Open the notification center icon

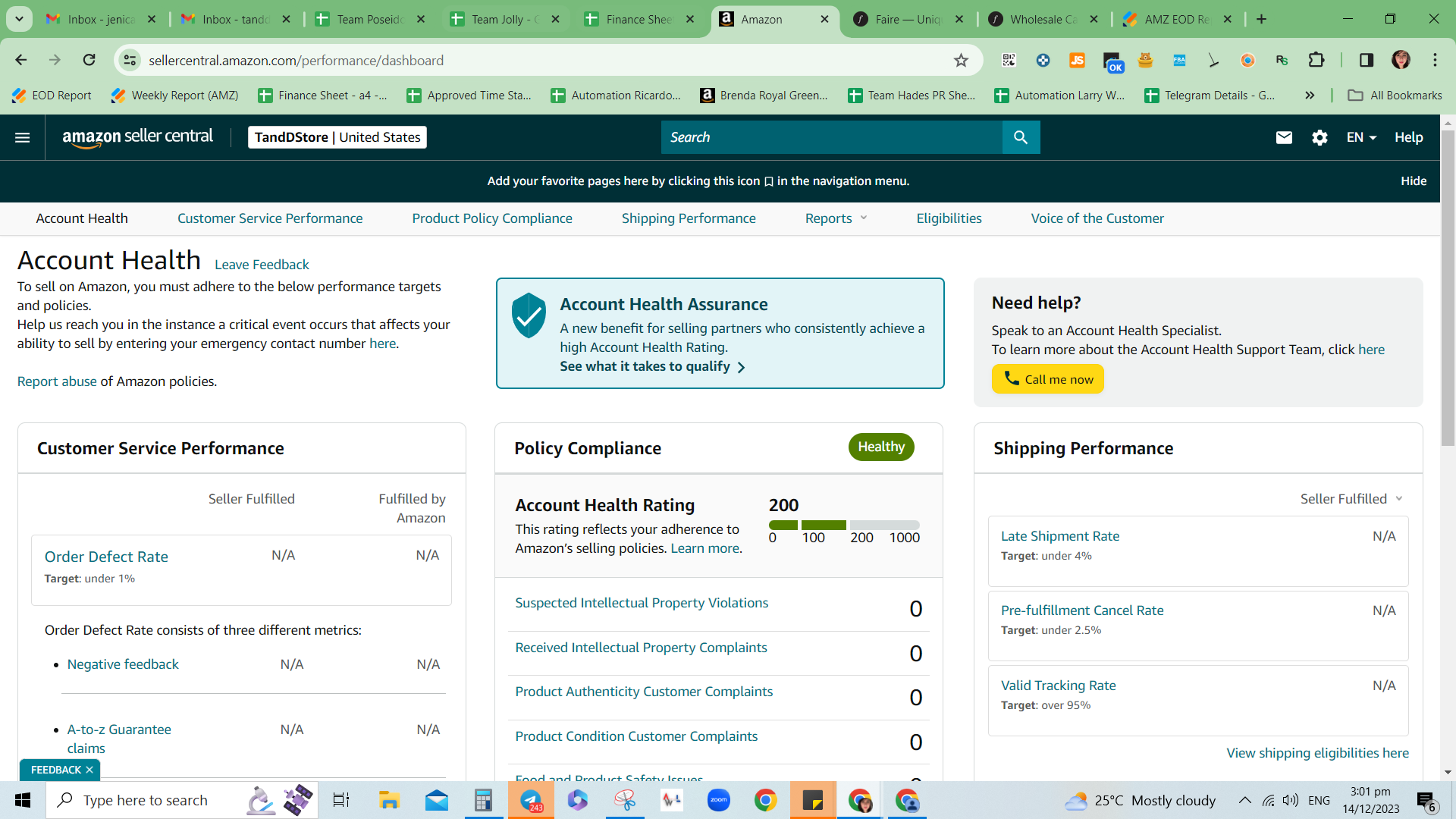1426,800
